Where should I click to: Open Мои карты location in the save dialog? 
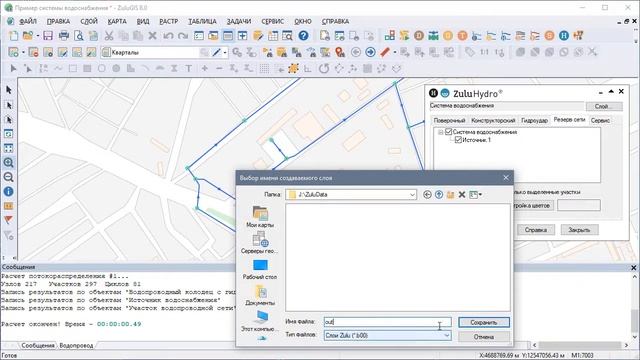coord(260,217)
